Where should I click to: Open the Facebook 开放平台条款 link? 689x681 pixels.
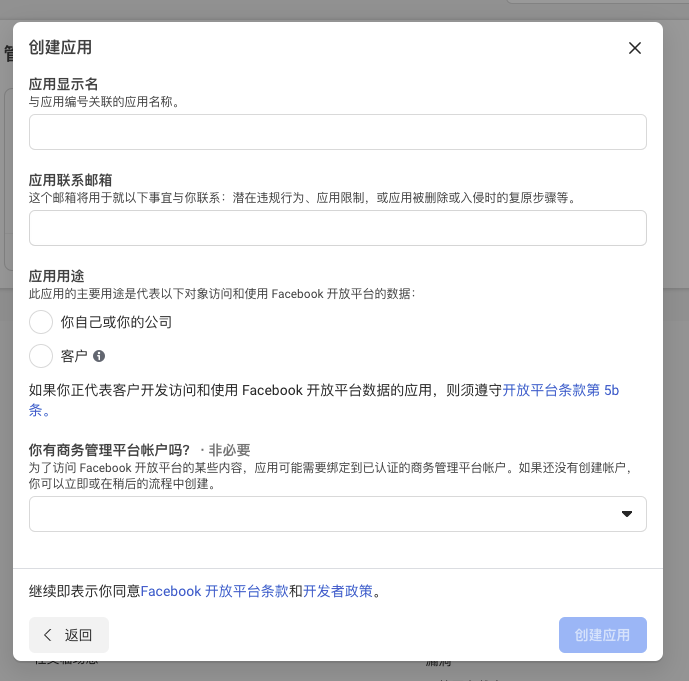pos(214,591)
